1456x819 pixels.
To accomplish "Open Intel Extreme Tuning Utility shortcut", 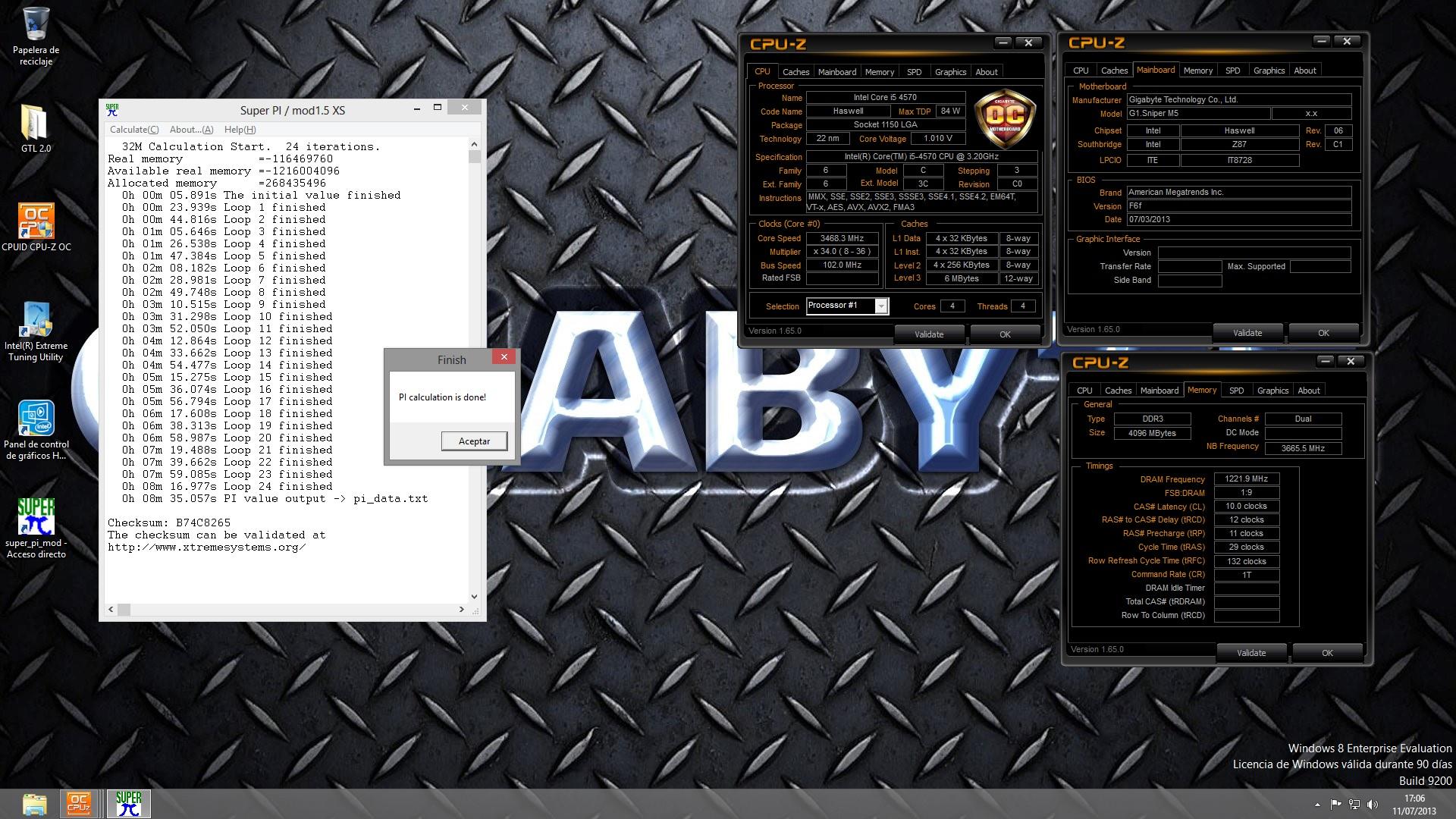I will tap(36, 331).
